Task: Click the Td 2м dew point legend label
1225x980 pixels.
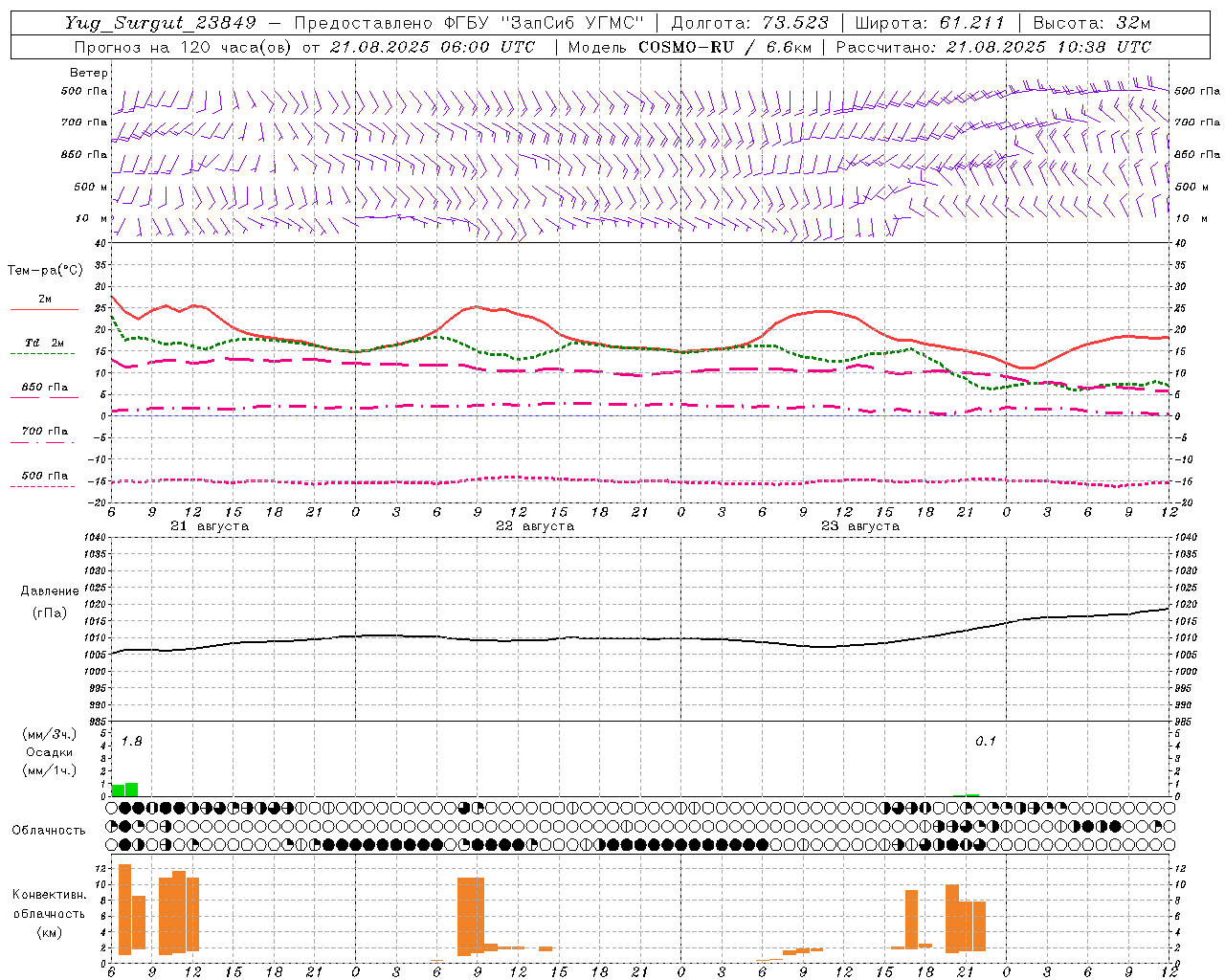Action: [45, 343]
